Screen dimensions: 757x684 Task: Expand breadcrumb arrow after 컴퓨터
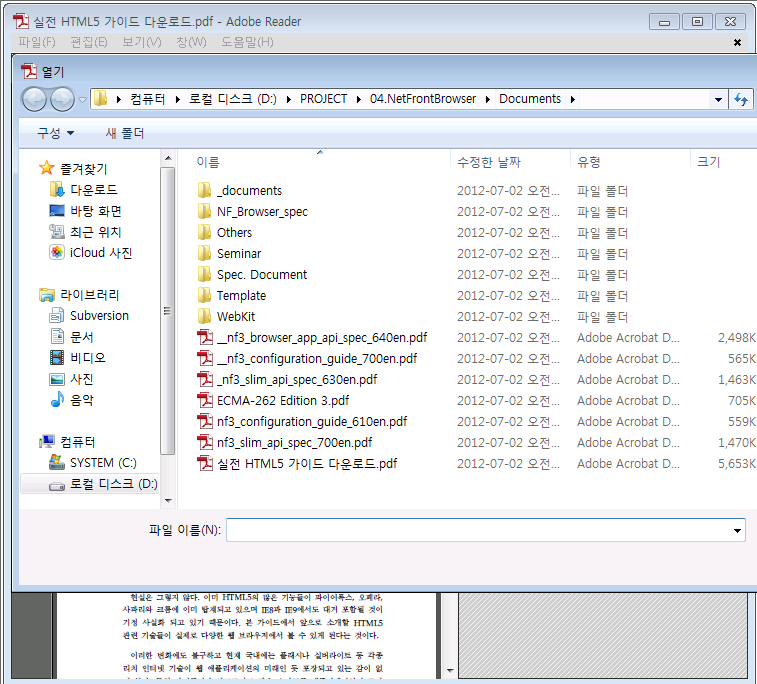[x=178, y=99]
